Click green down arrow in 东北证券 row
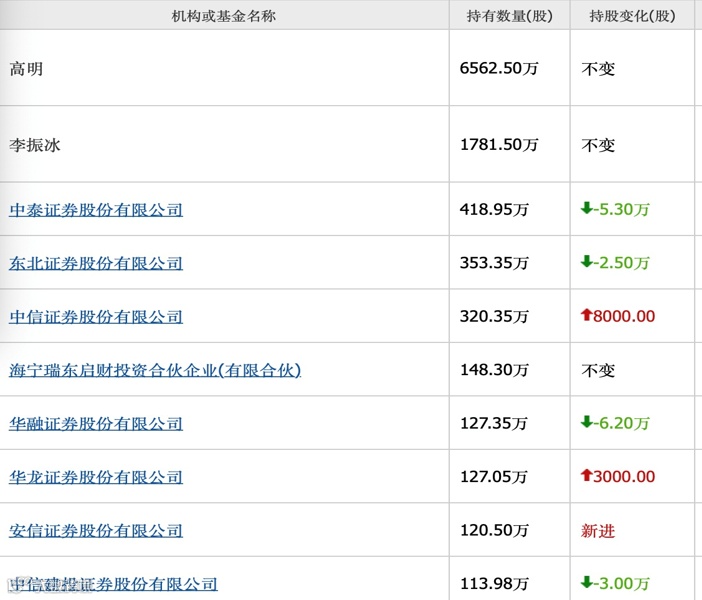 [586, 261]
